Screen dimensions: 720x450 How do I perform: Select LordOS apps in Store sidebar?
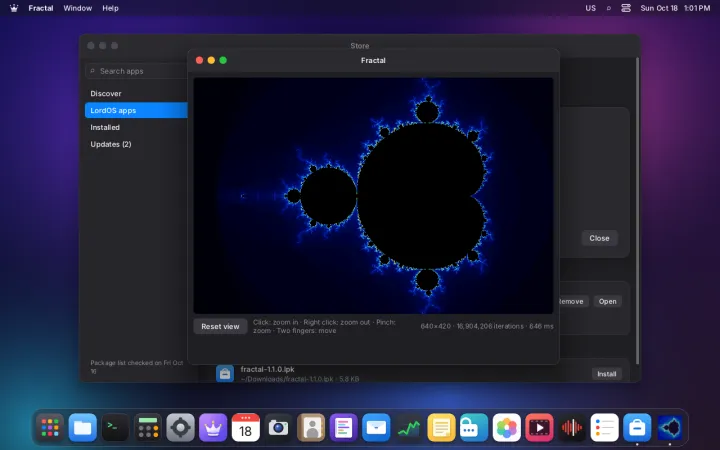pyautogui.click(x=136, y=110)
